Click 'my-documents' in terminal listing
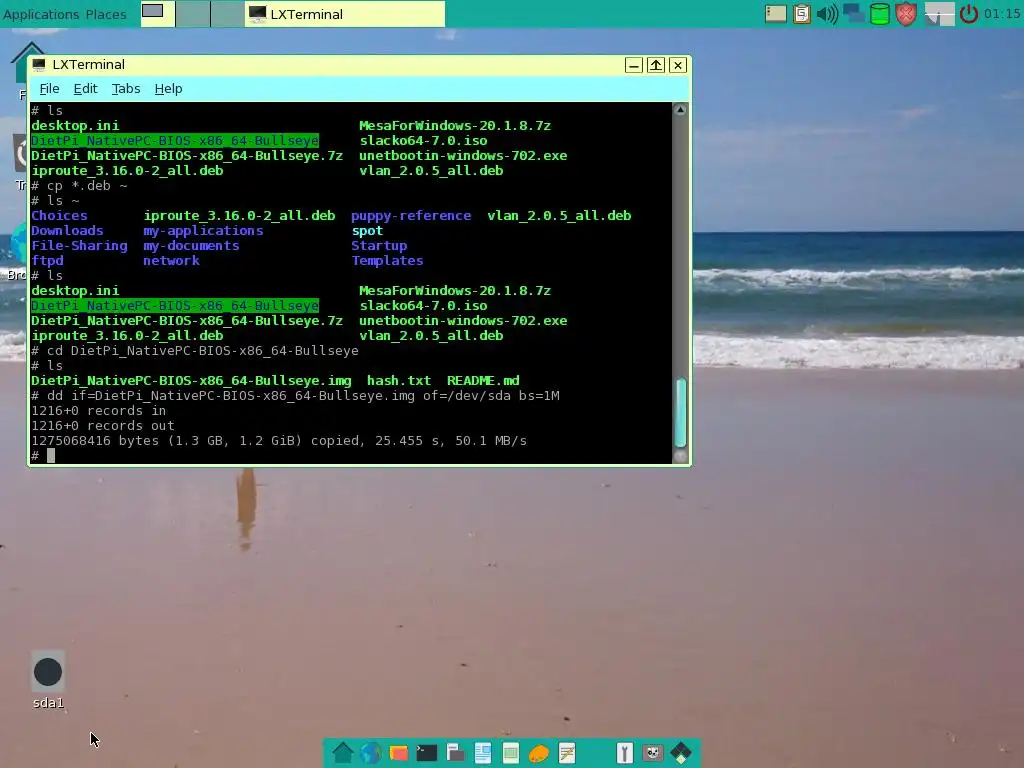The image size is (1024, 768). coord(191,246)
